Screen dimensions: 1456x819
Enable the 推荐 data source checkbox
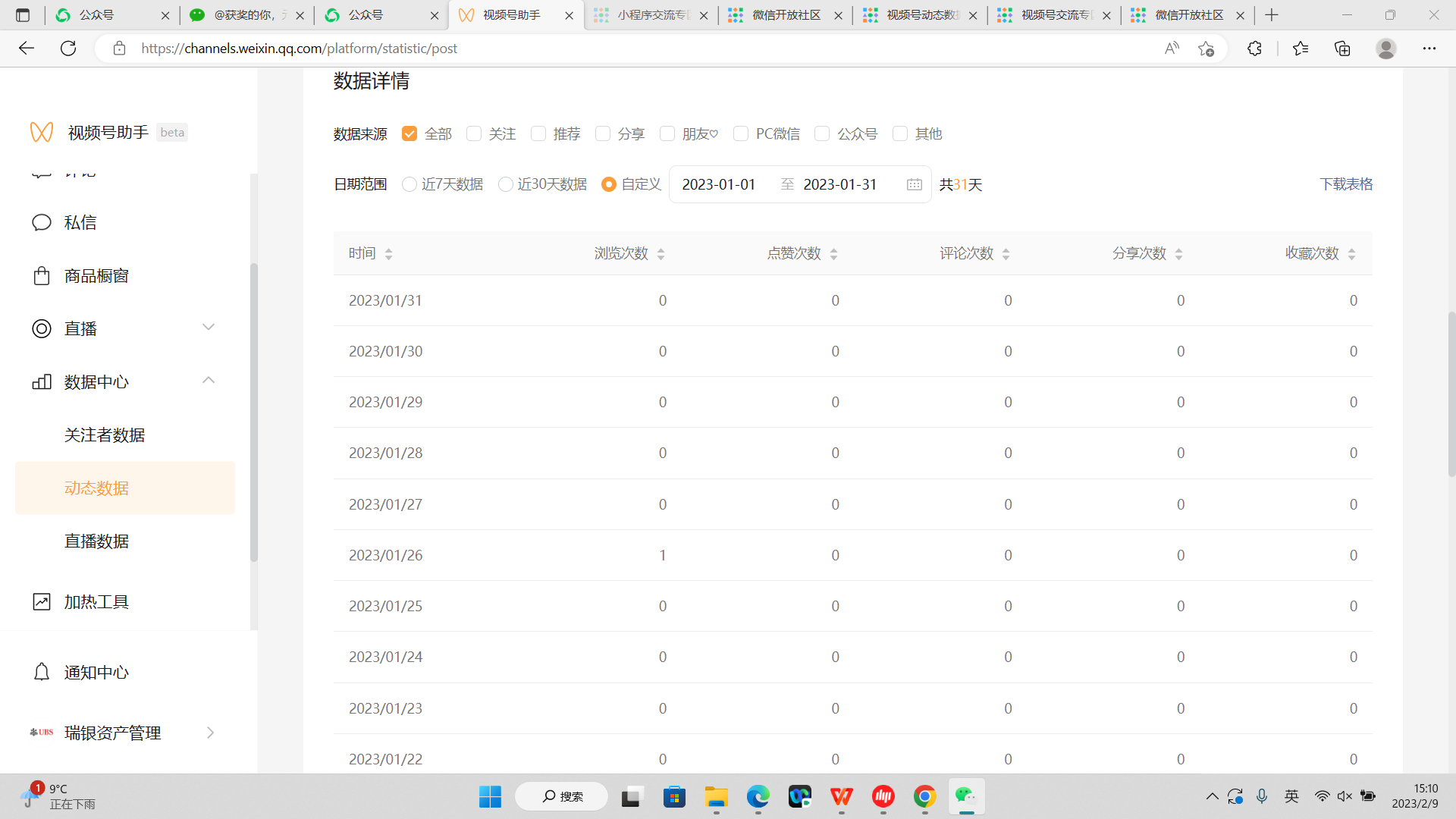[538, 133]
